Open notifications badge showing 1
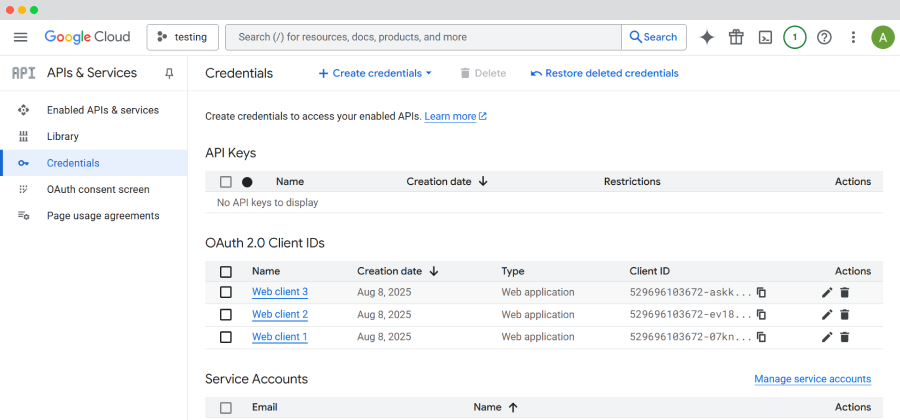The width and height of the screenshot is (900, 420). coord(794,37)
